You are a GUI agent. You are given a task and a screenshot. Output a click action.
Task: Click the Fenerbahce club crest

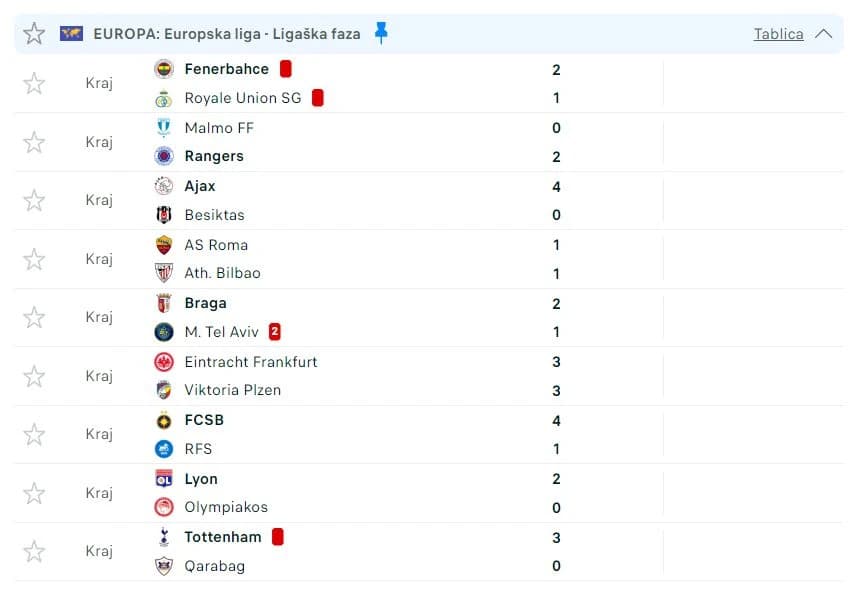[164, 69]
